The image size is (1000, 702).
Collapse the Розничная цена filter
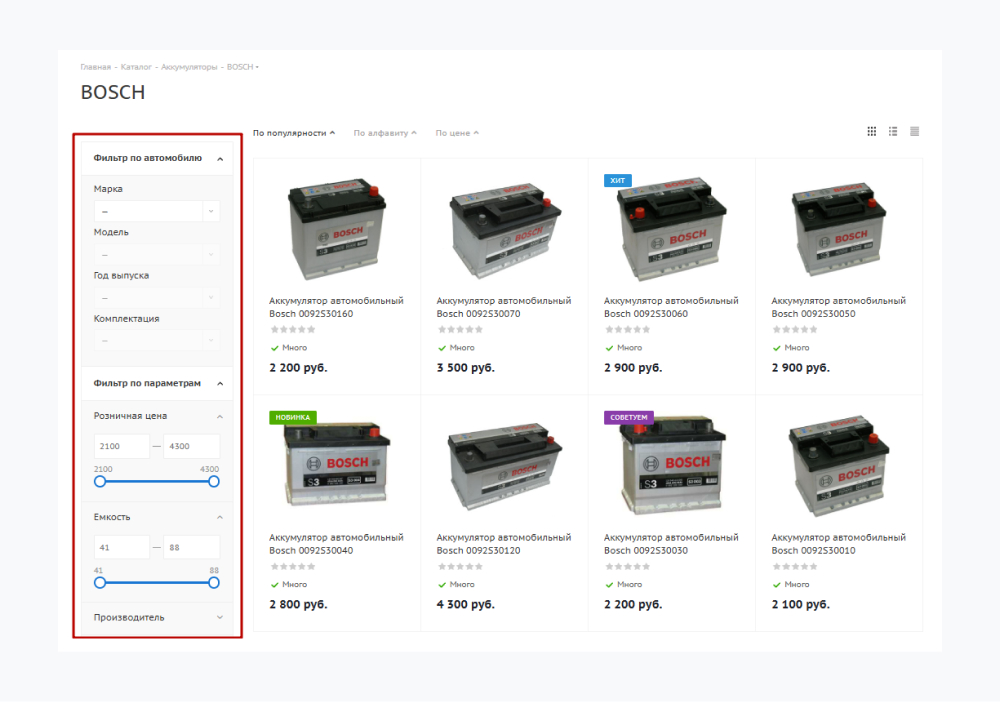click(220, 416)
